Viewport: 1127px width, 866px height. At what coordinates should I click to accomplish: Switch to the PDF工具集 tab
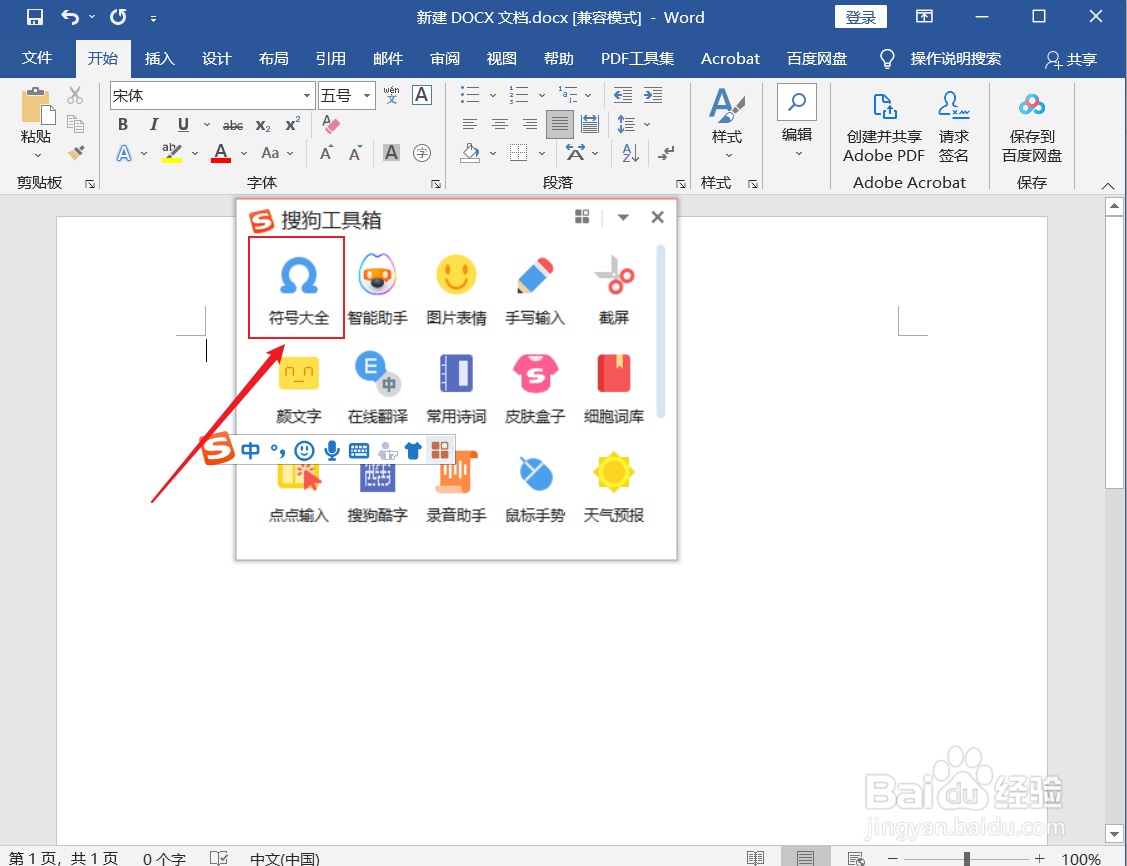coord(638,59)
